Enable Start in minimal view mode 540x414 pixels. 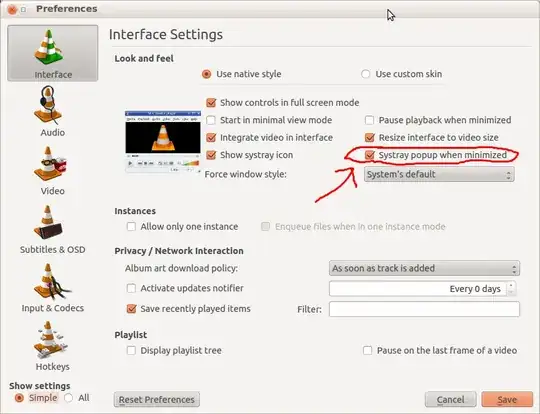211,120
